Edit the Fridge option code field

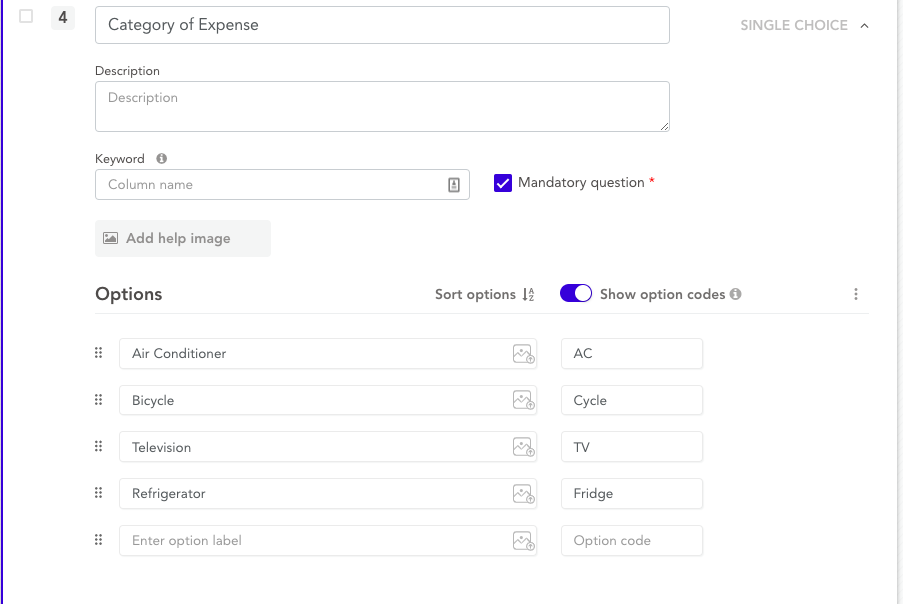631,494
